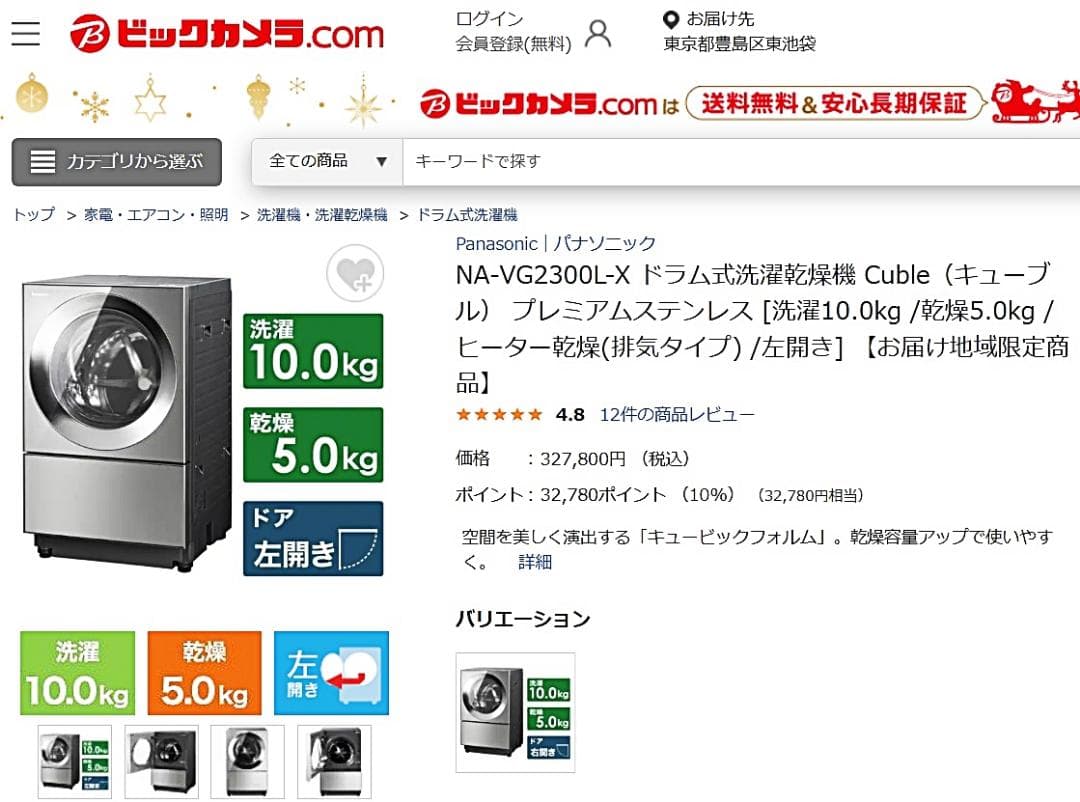Open 12件の商品レビュー reviews link
1080x802 pixels.
[676, 414]
